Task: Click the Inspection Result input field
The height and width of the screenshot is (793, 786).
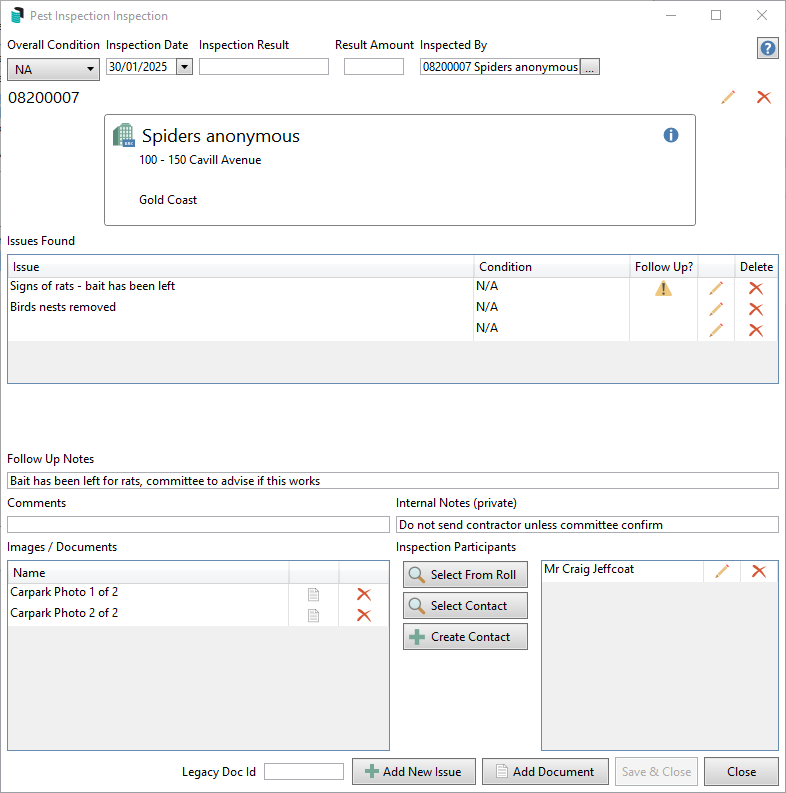Action: [x=264, y=67]
